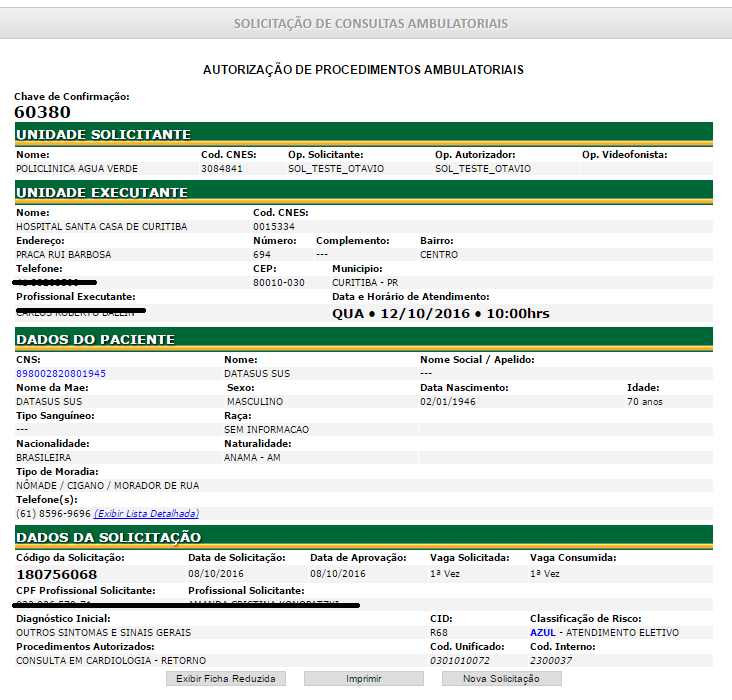Select unified code 0301010072
The width and height of the screenshot is (732, 700).
(459, 661)
